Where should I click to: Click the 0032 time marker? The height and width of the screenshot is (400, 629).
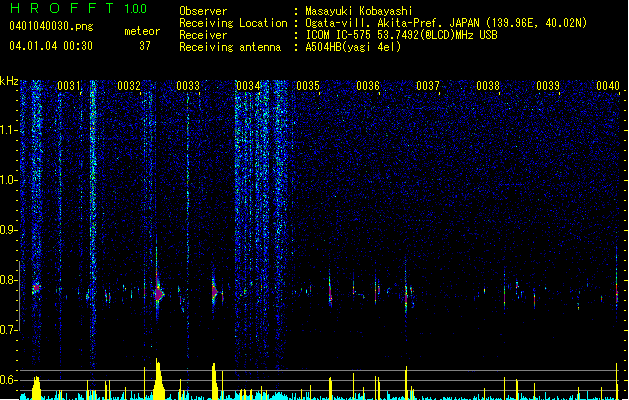pyautogui.click(x=129, y=86)
